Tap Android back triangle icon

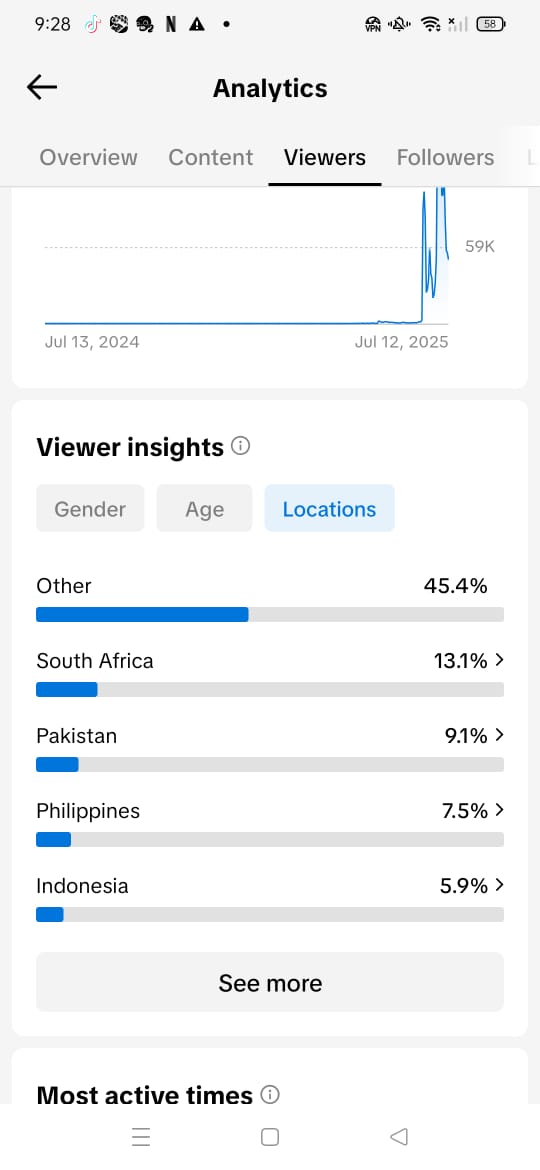tap(399, 1136)
